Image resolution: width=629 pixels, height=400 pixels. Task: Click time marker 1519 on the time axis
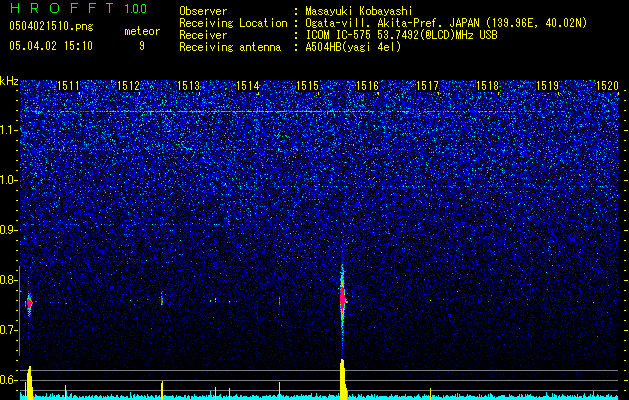point(548,86)
